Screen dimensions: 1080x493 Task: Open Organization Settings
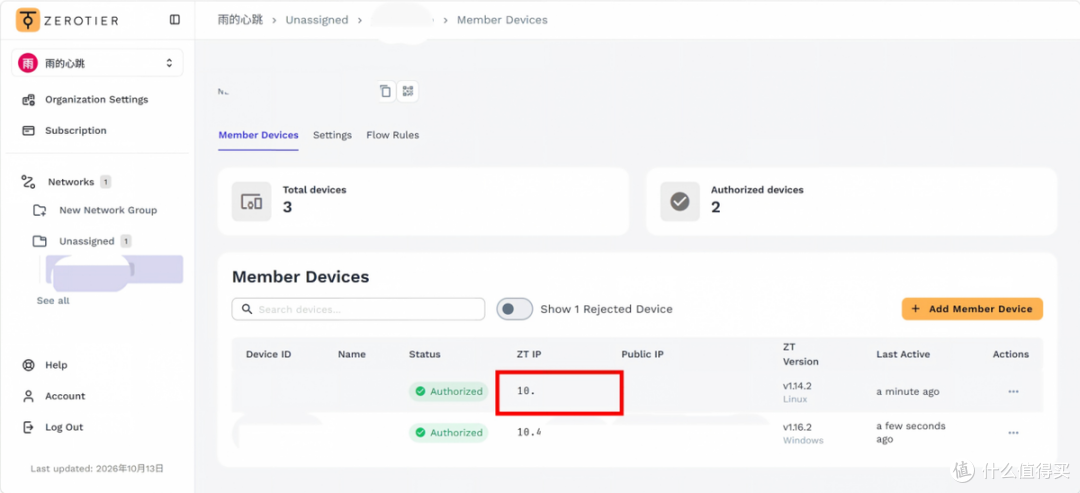click(x=96, y=100)
